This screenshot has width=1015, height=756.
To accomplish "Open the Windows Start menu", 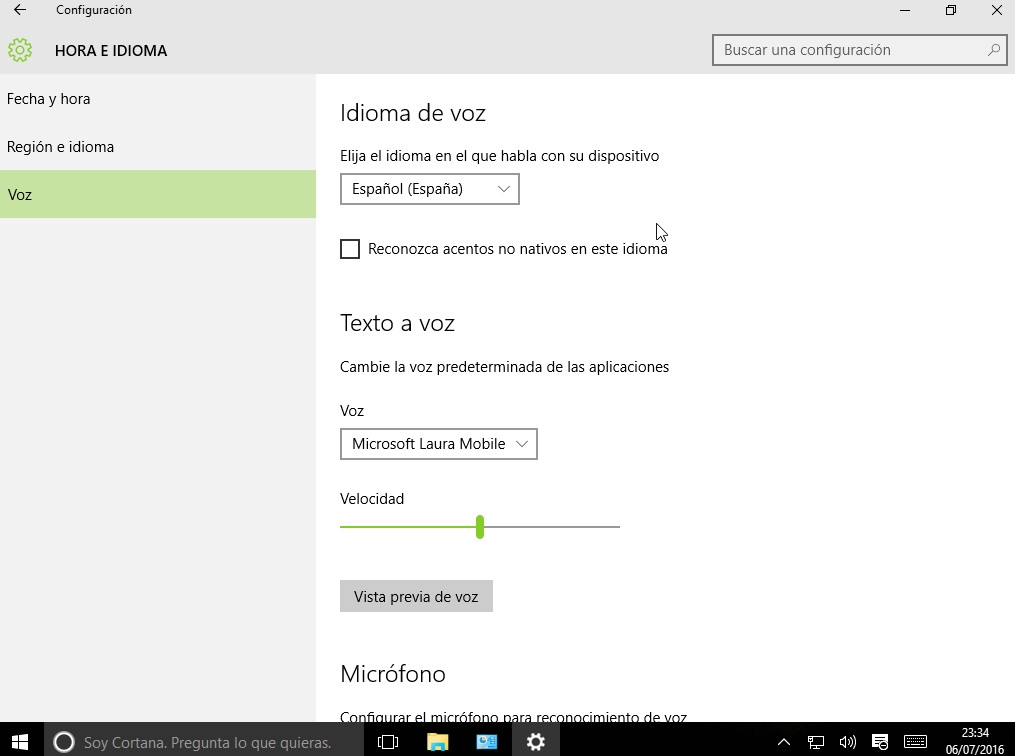I will click(x=21, y=741).
